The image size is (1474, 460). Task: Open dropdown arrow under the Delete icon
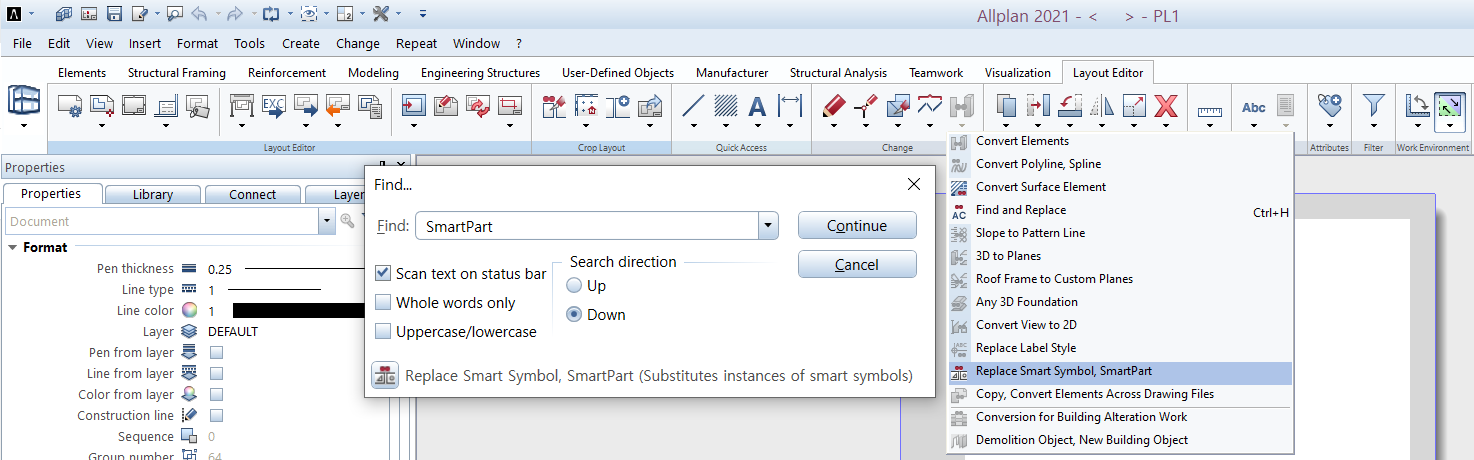pos(1166,126)
